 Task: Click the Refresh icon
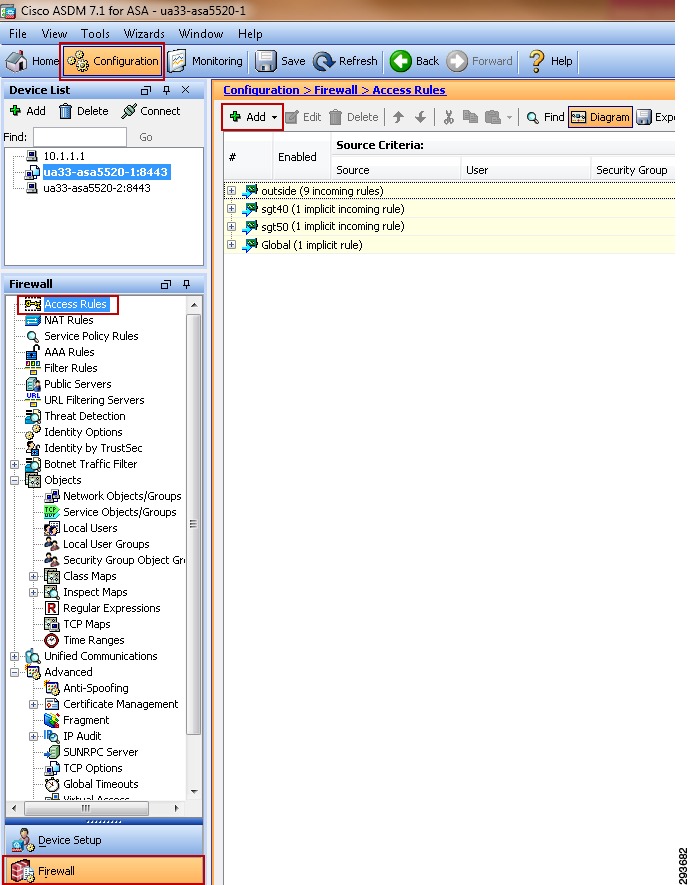pyautogui.click(x=324, y=61)
